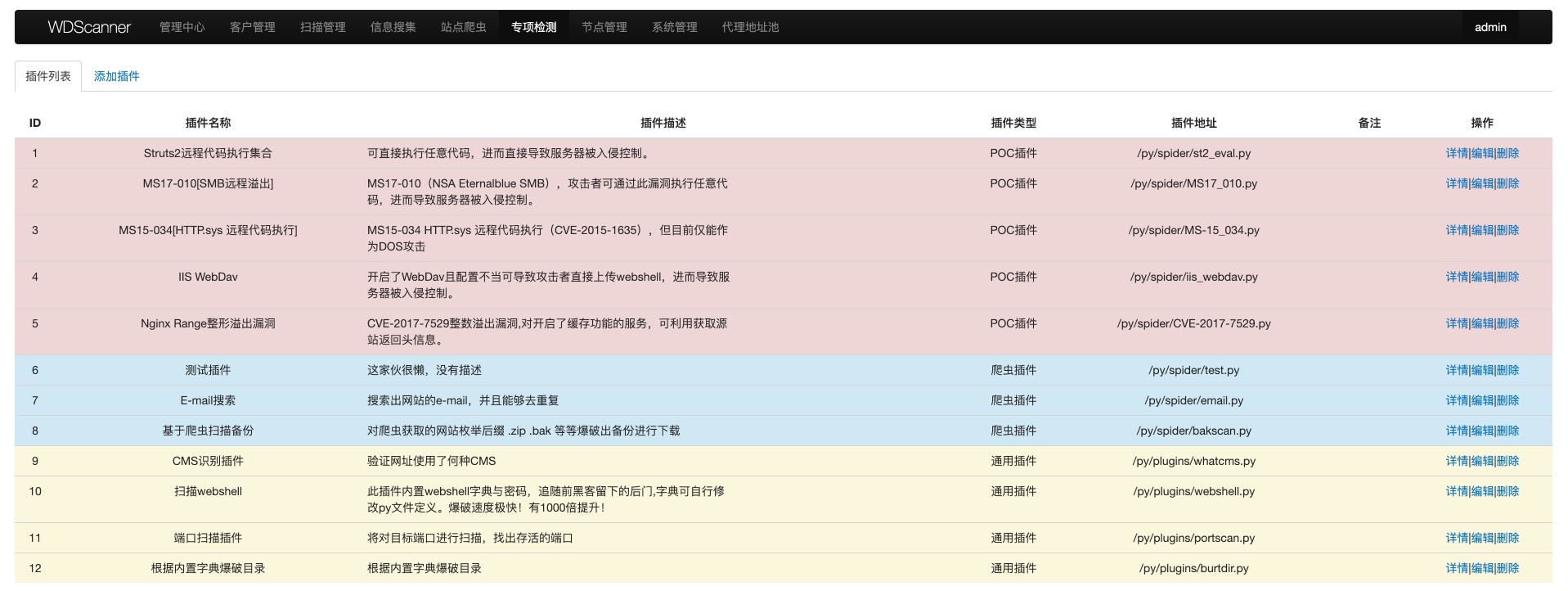The image size is (1568, 591).
Task: Click the path /py/plugins/burtdir.py
Action: pyautogui.click(x=1193, y=568)
